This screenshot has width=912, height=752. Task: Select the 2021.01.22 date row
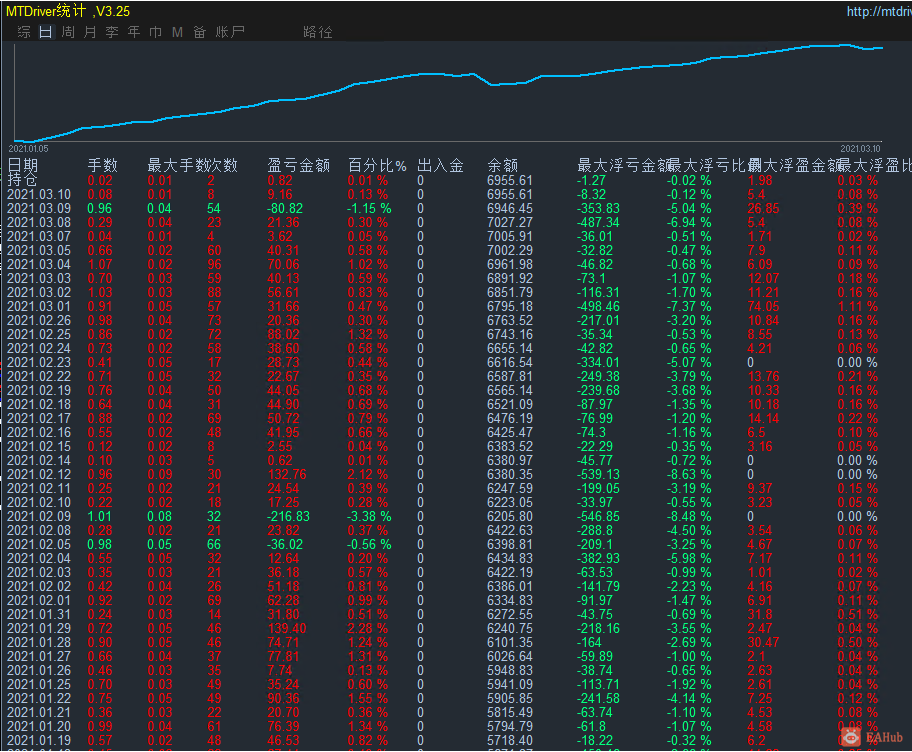point(38,698)
